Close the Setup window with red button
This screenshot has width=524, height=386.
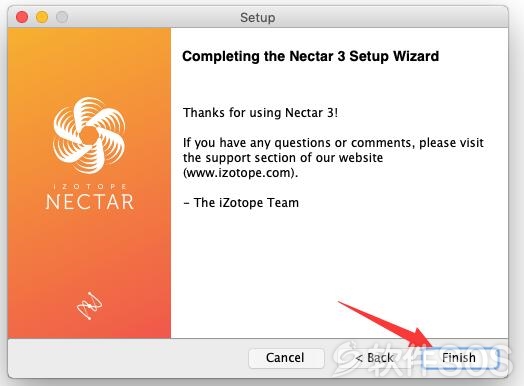click(x=22, y=17)
